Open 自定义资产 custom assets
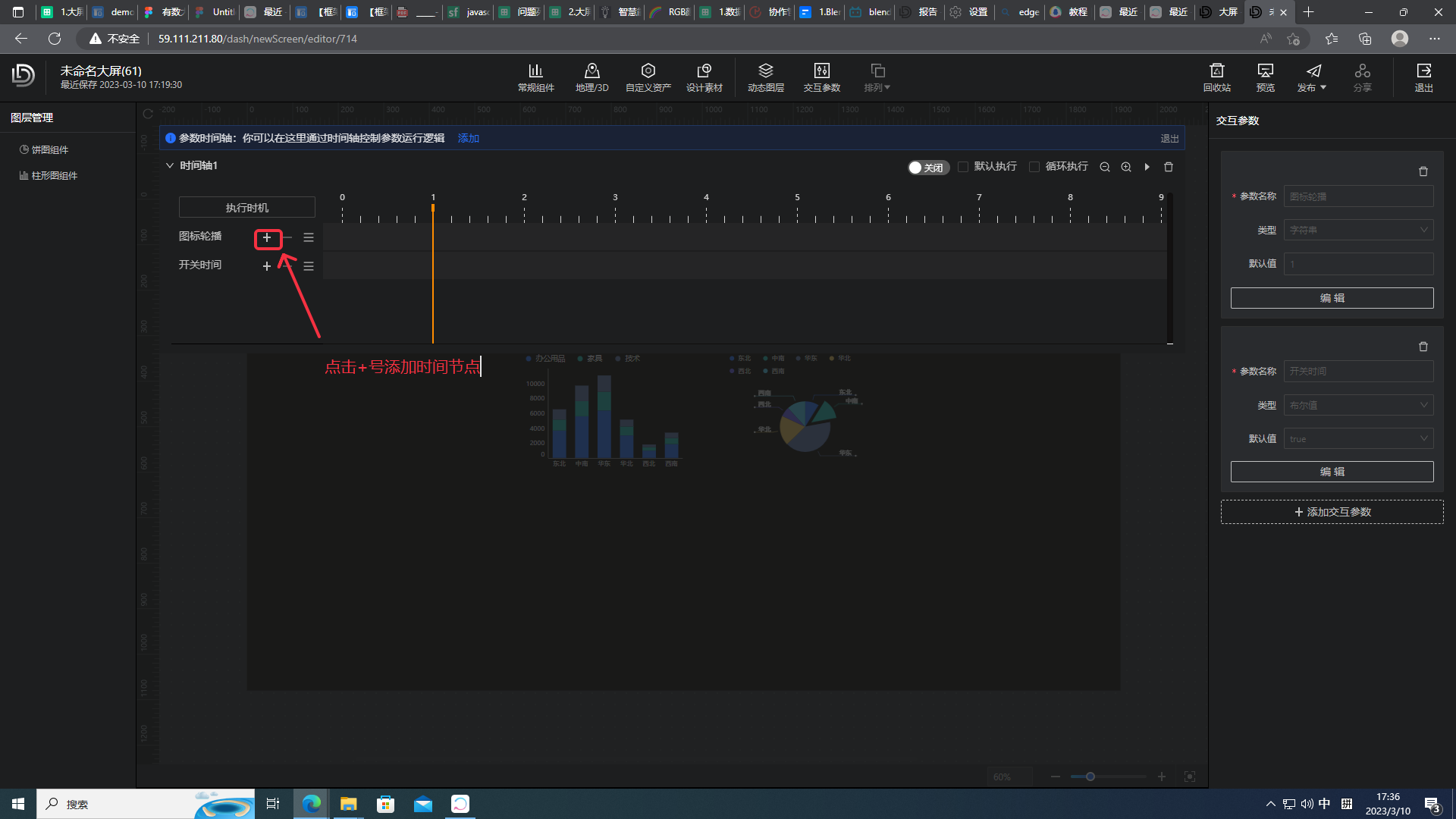Viewport: 1456px width, 819px height. click(x=648, y=77)
